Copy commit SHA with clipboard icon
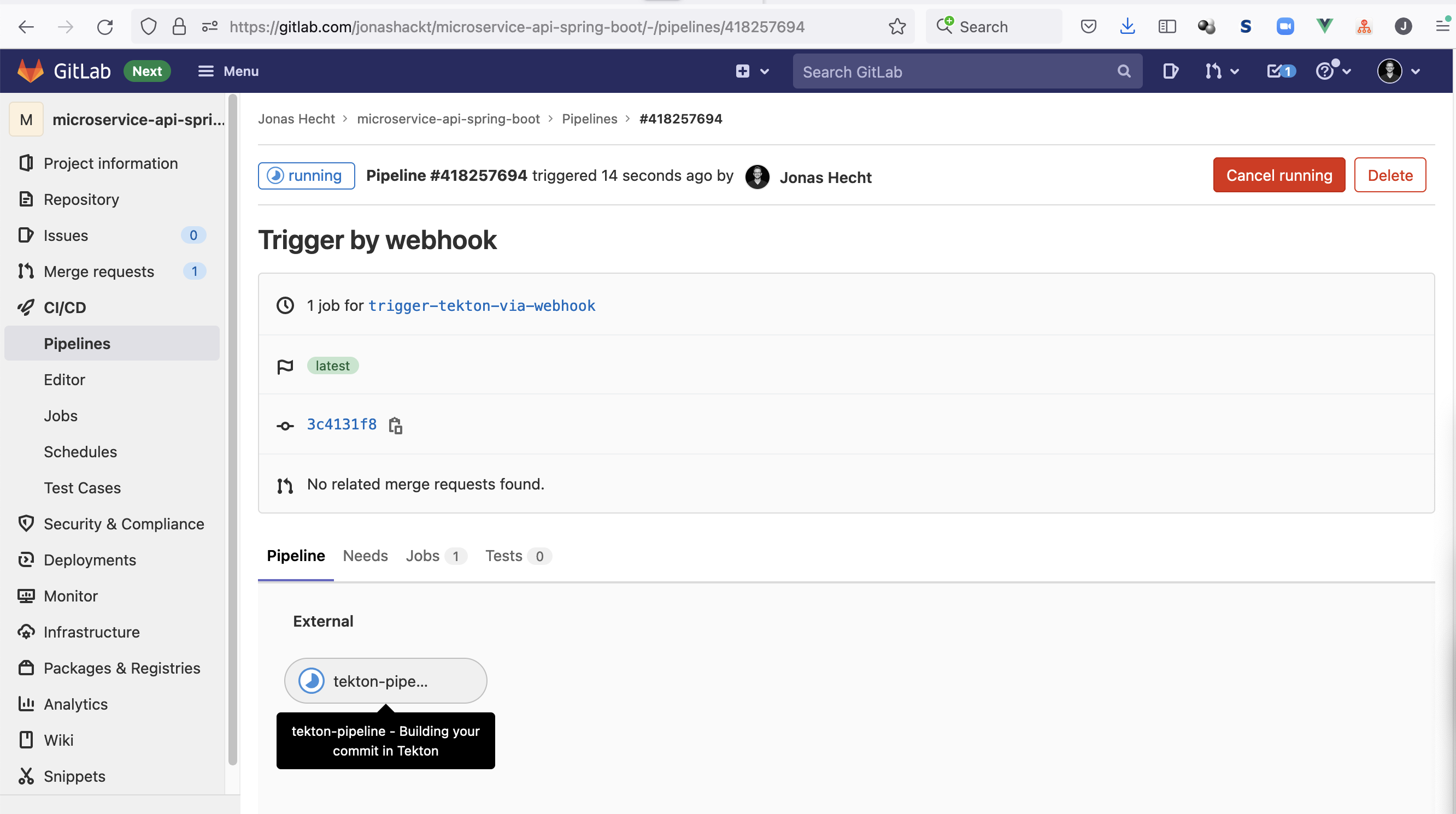Image resolution: width=1456 pixels, height=814 pixels. 395,425
